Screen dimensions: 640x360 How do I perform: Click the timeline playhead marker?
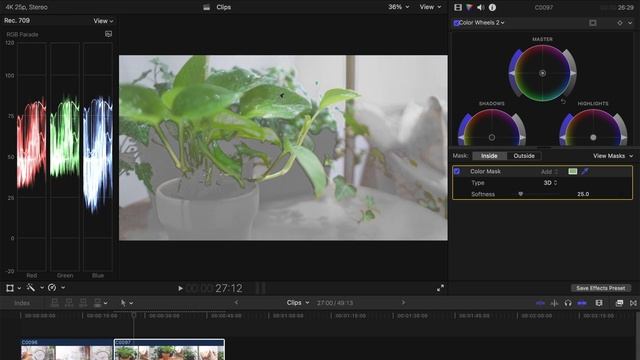(133, 316)
